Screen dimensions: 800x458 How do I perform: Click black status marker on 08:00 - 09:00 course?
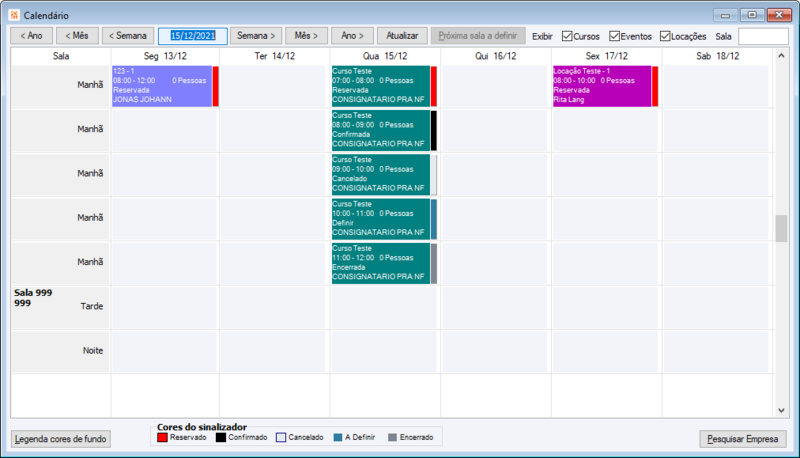pos(434,131)
